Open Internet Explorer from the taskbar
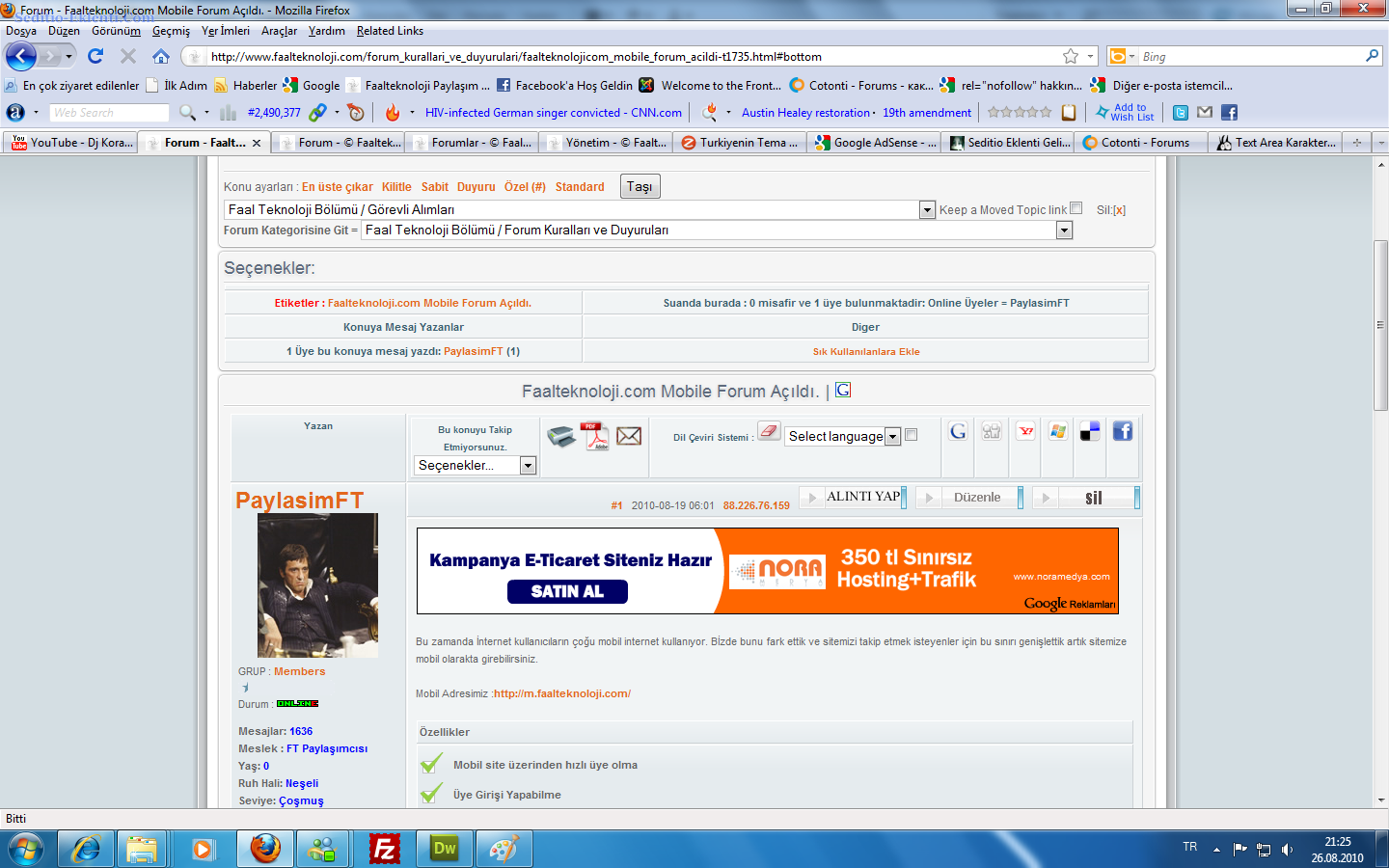Viewport: 1389px width, 868px height. [x=86, y=849]
